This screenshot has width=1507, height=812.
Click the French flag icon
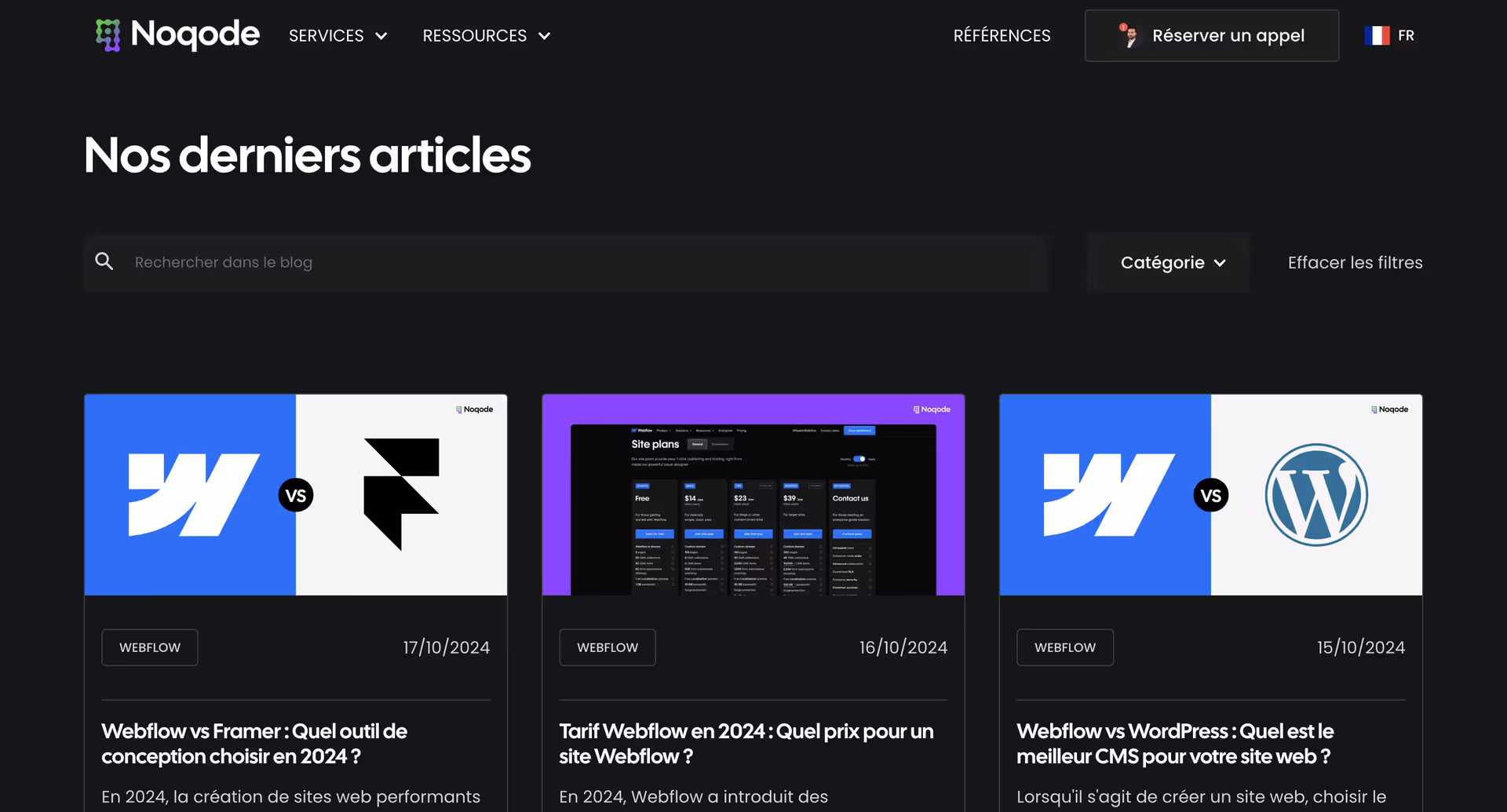[x=1377, y=35]
